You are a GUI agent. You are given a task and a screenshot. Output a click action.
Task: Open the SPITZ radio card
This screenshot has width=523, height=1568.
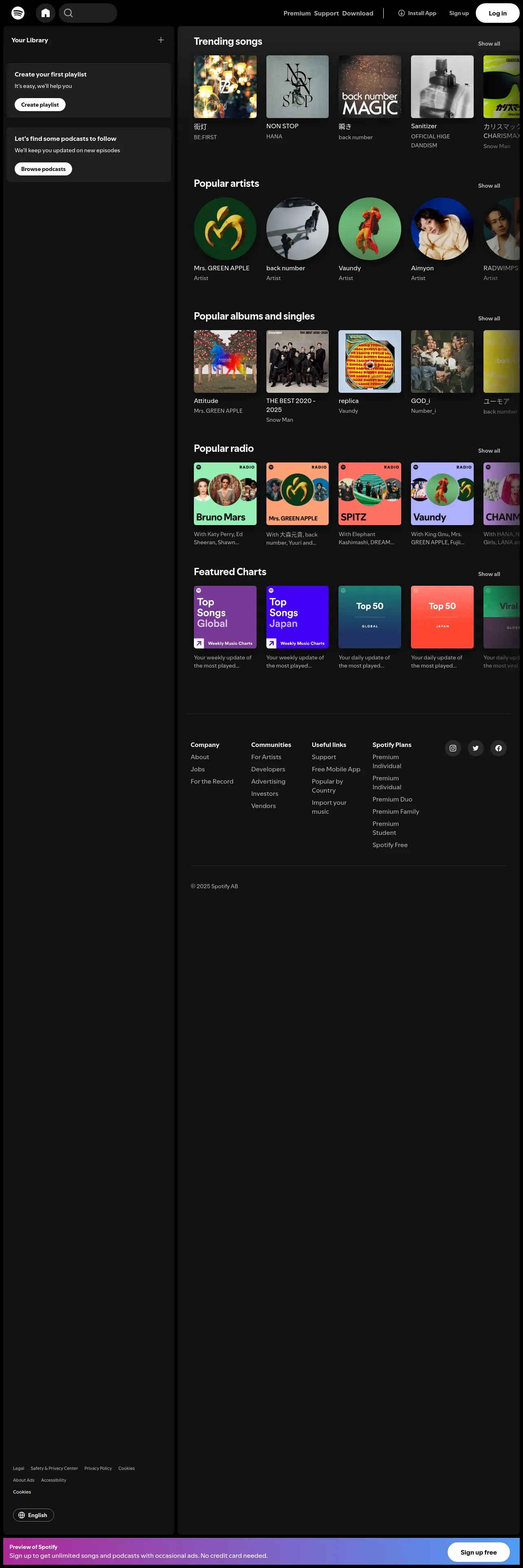(370, 494)
